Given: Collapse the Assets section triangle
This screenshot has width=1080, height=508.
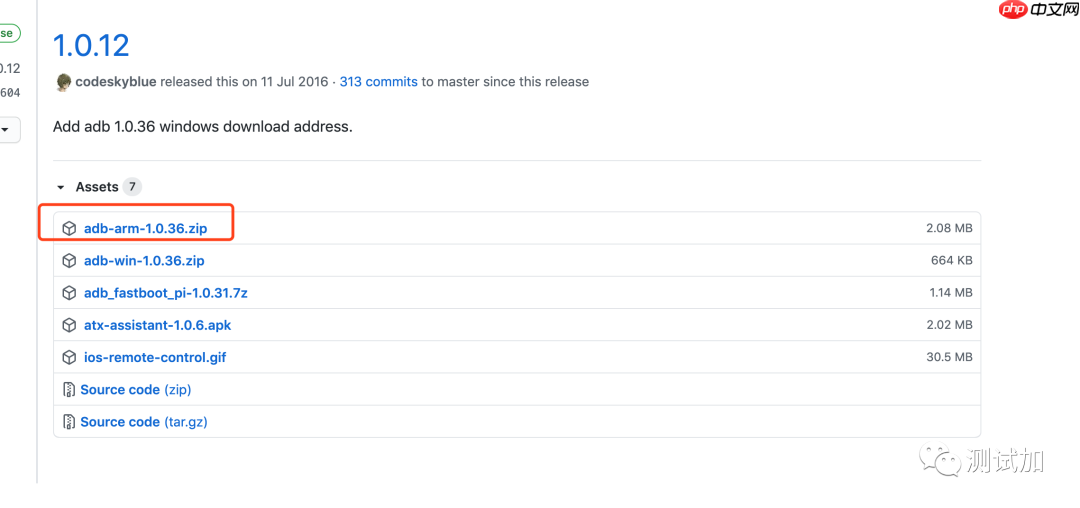Looking at the screenshot, I should 61,187.
